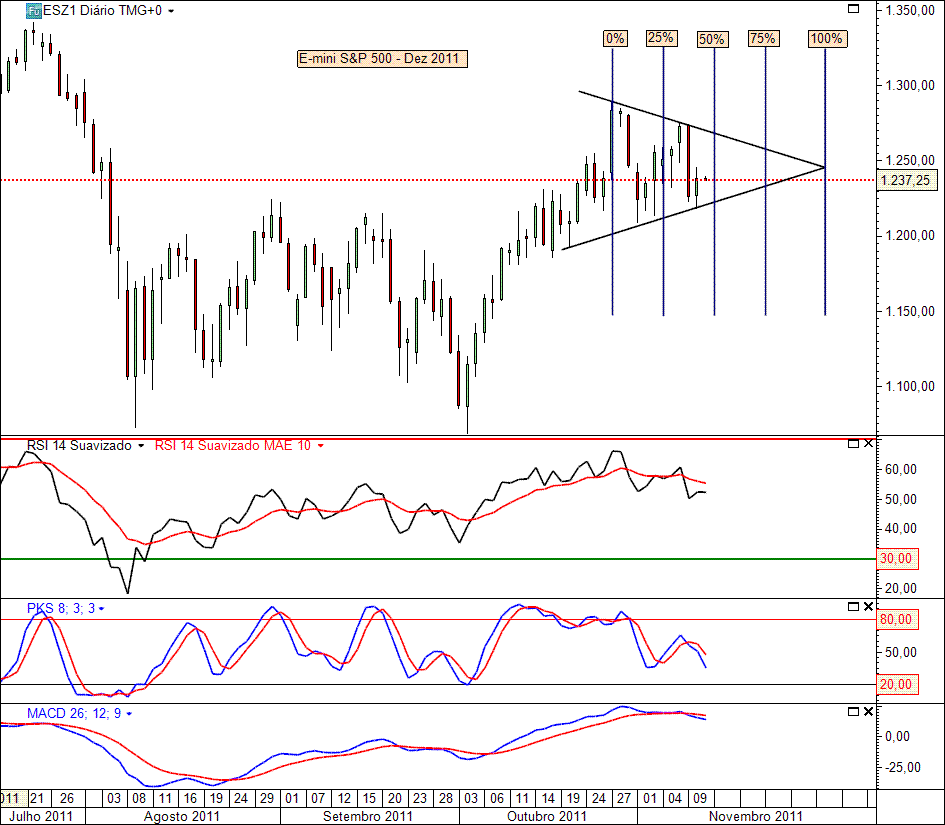
Task: Click the -25,00 MACD axis value
Action: coord(902,767)
